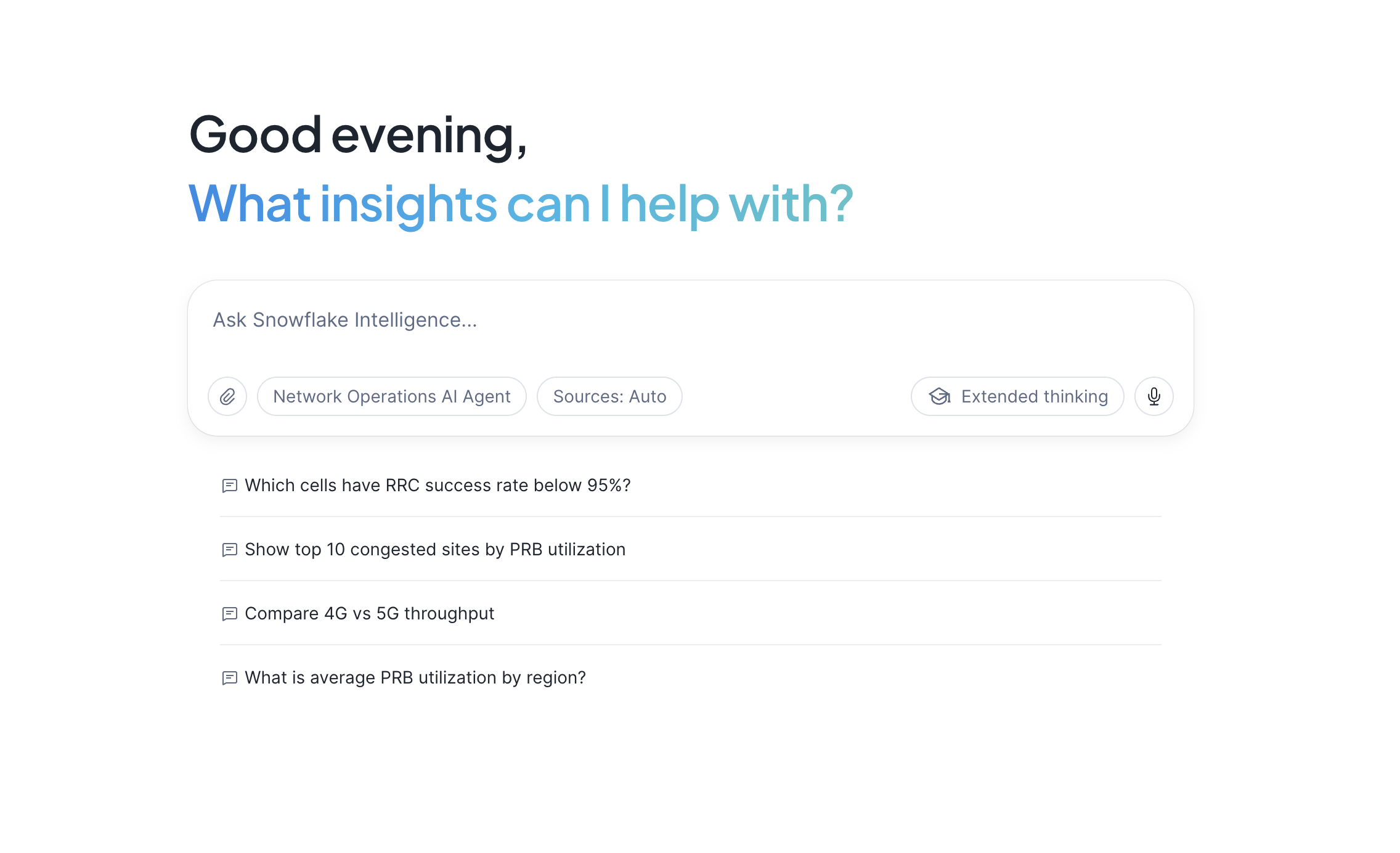Viewport: 1400px width, 853px height.
Task: Activate voice input with the microphone icon
Action: [1154, 396]
